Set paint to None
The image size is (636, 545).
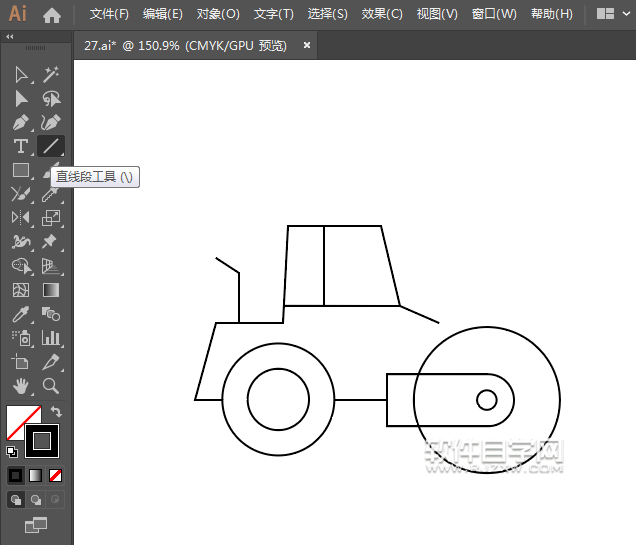click(56, 475)
